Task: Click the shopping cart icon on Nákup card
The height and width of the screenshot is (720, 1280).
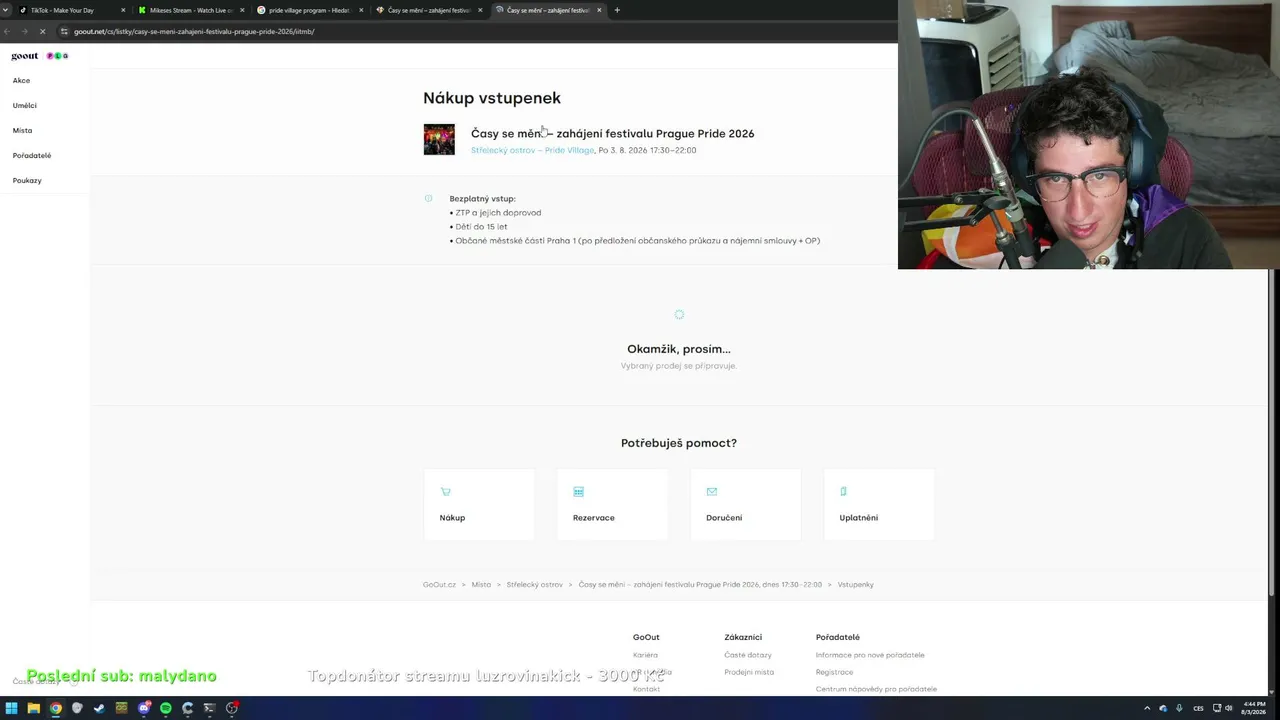Action: click(x=445, y=492)
